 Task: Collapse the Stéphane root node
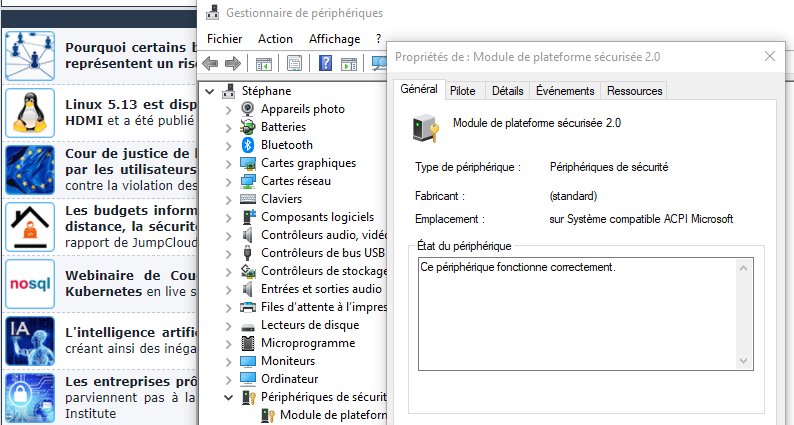209,92
